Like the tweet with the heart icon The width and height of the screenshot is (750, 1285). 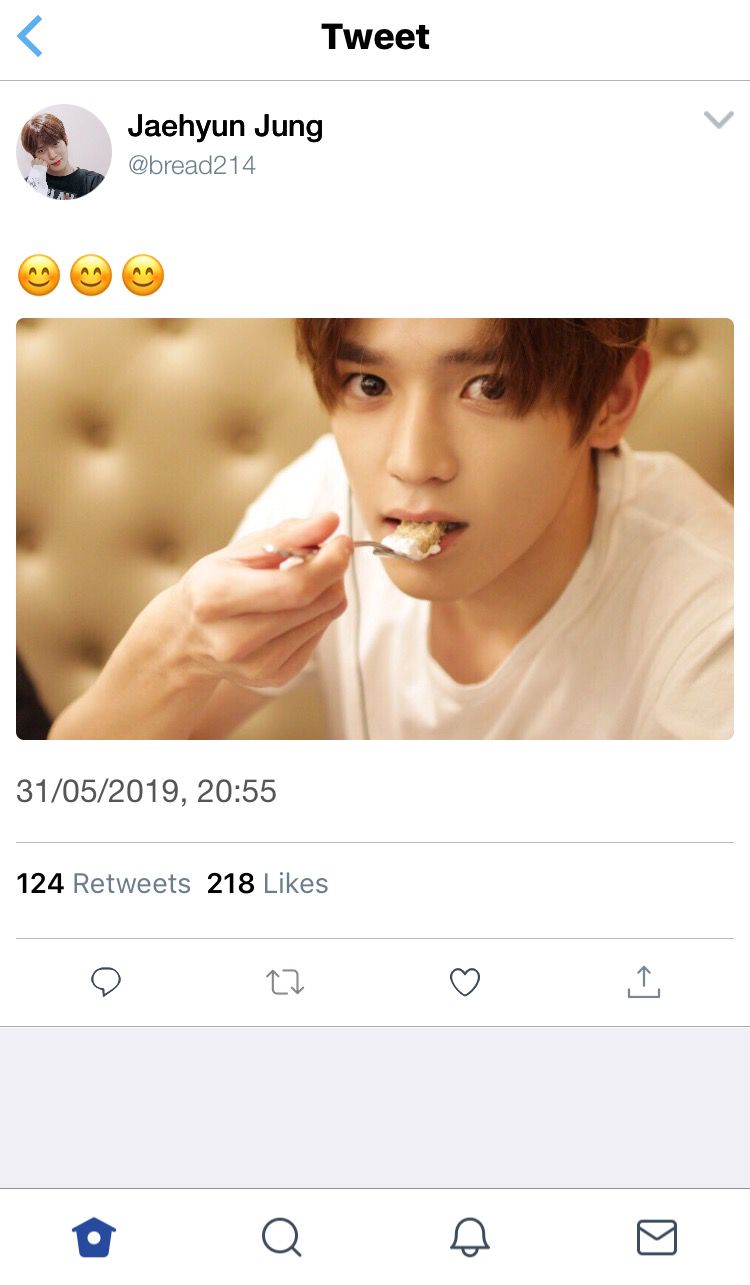tap(465, 983)
